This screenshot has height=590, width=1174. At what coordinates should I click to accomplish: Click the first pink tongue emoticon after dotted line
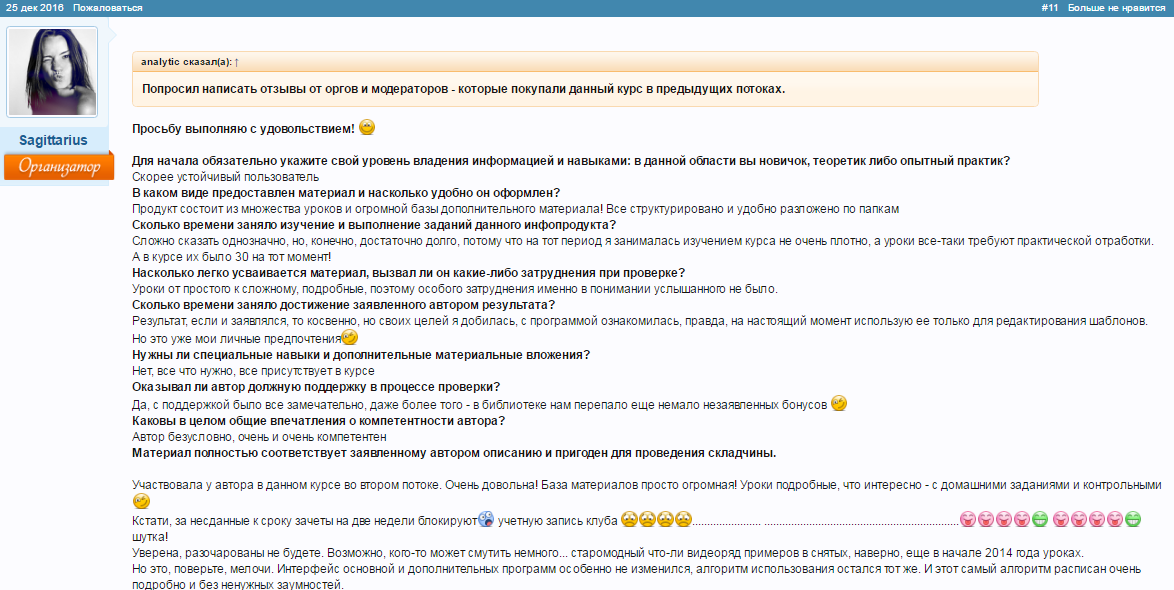click(x=968, y=519)
